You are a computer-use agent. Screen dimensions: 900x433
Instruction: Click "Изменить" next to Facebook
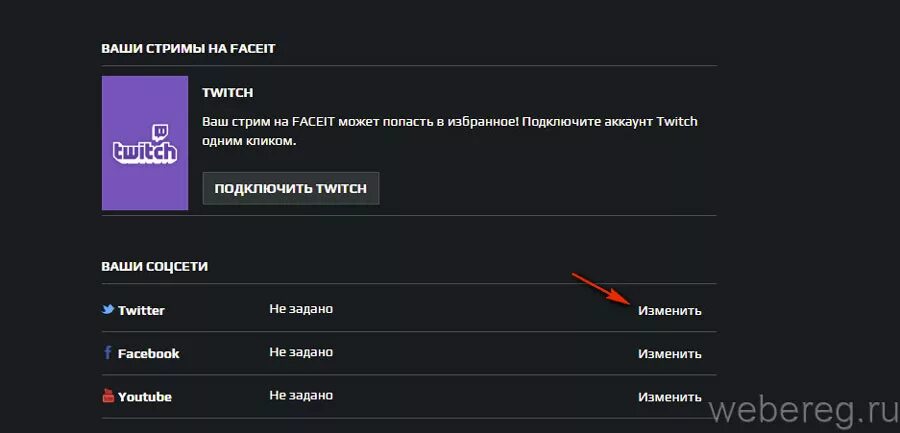669,353
